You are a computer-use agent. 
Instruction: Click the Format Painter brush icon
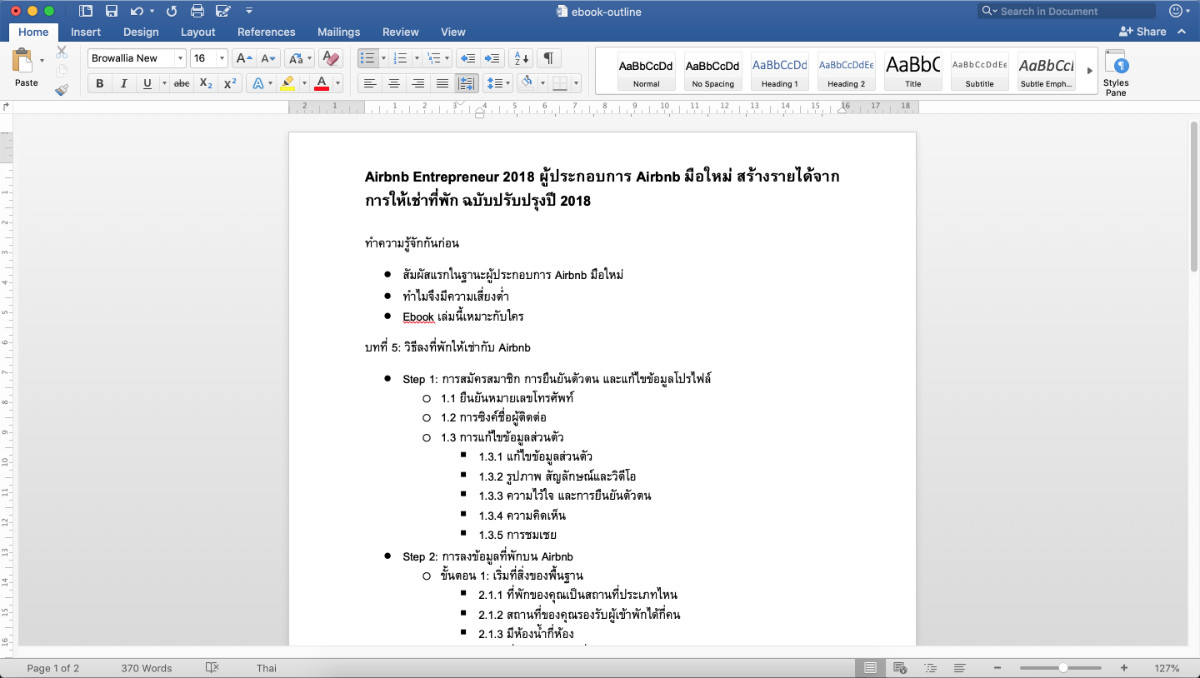(62, 89)
